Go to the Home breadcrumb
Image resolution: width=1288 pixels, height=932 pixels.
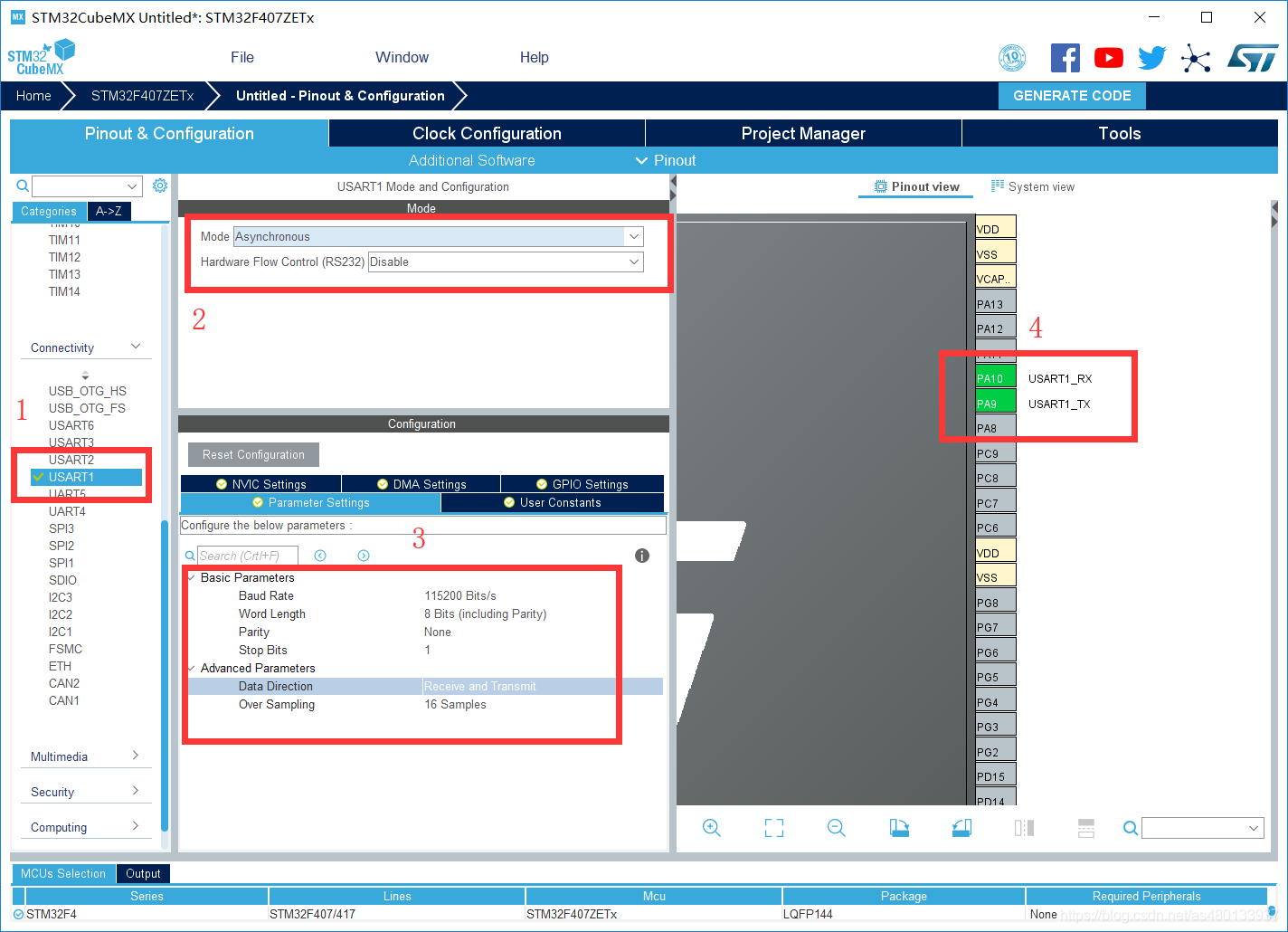33,96
